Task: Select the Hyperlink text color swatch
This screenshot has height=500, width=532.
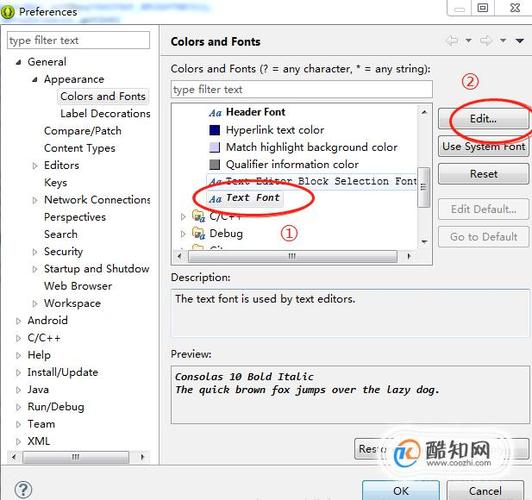Action: point(215,130)
